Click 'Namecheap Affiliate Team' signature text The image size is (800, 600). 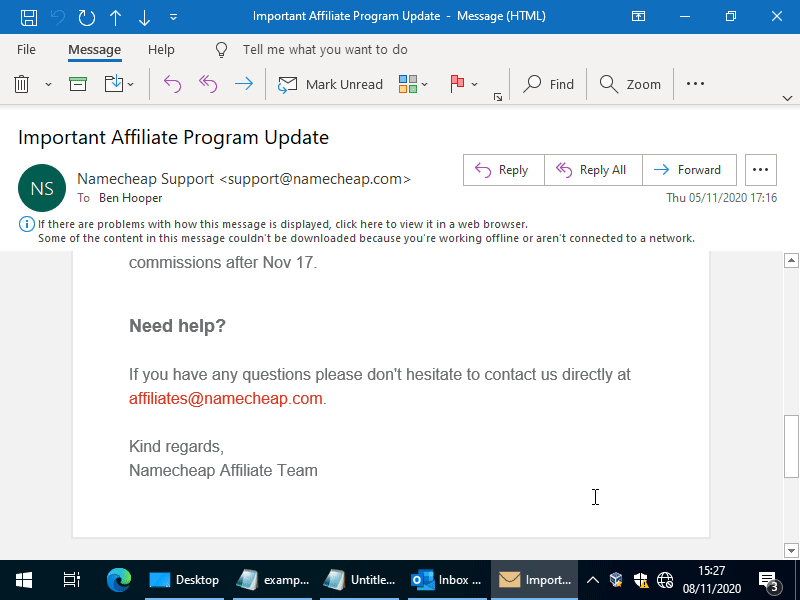pos(223,470)
